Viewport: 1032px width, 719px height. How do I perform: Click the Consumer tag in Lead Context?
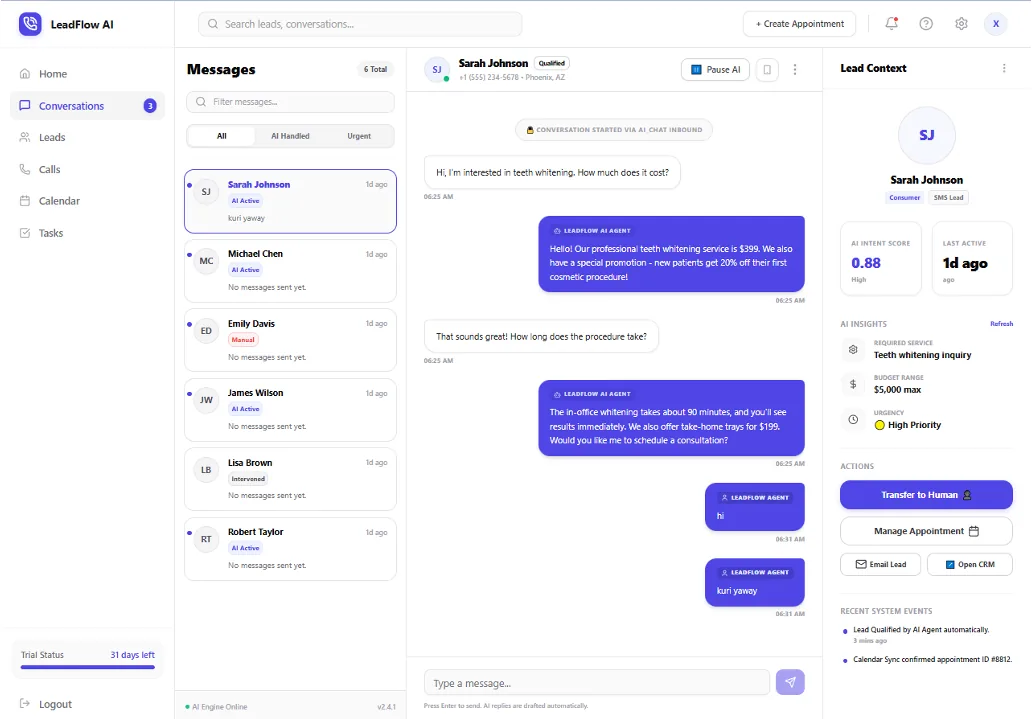click(904, 198)
